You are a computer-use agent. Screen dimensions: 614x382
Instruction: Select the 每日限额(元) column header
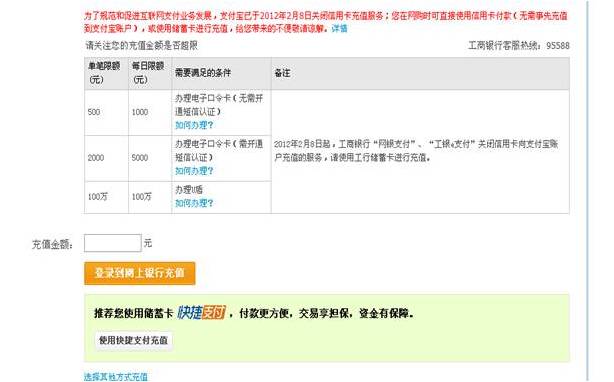pos(150,73)
